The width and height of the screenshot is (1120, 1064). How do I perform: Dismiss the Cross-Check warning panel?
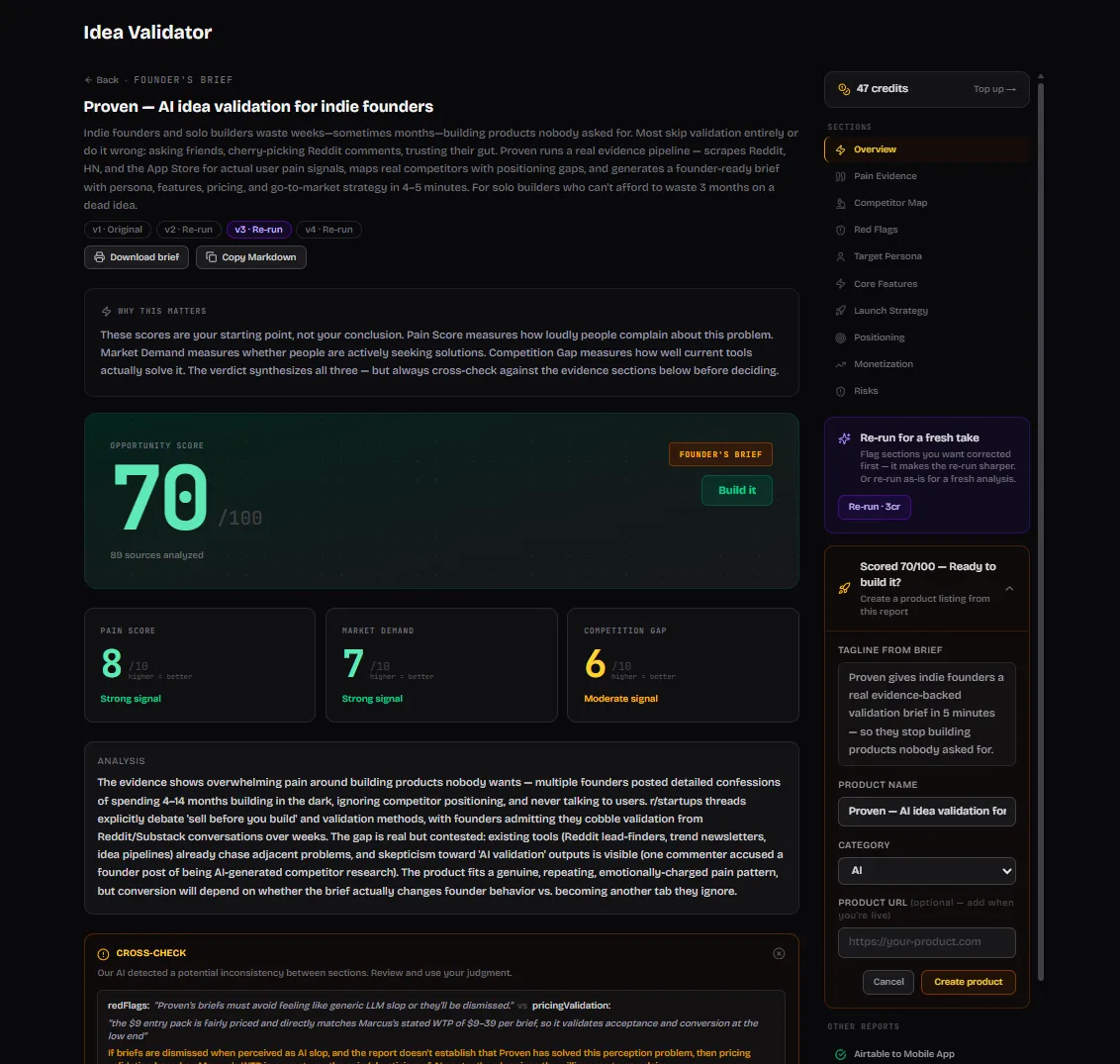[779, 953]
